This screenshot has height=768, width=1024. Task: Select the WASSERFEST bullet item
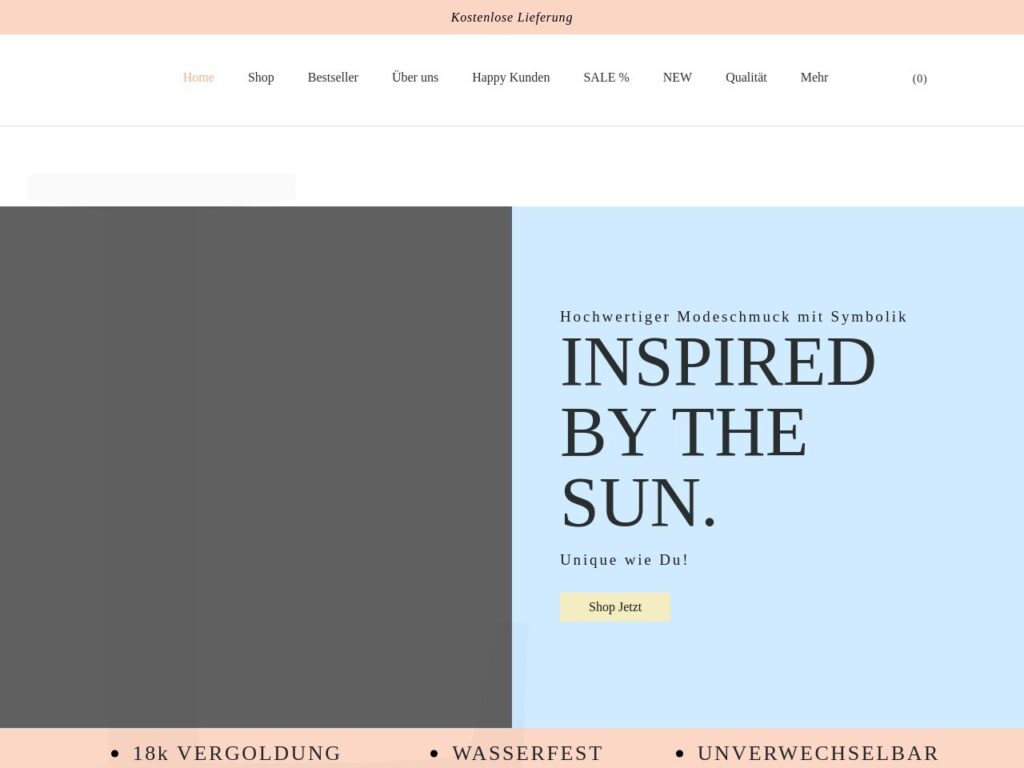[x=527, y=753]
